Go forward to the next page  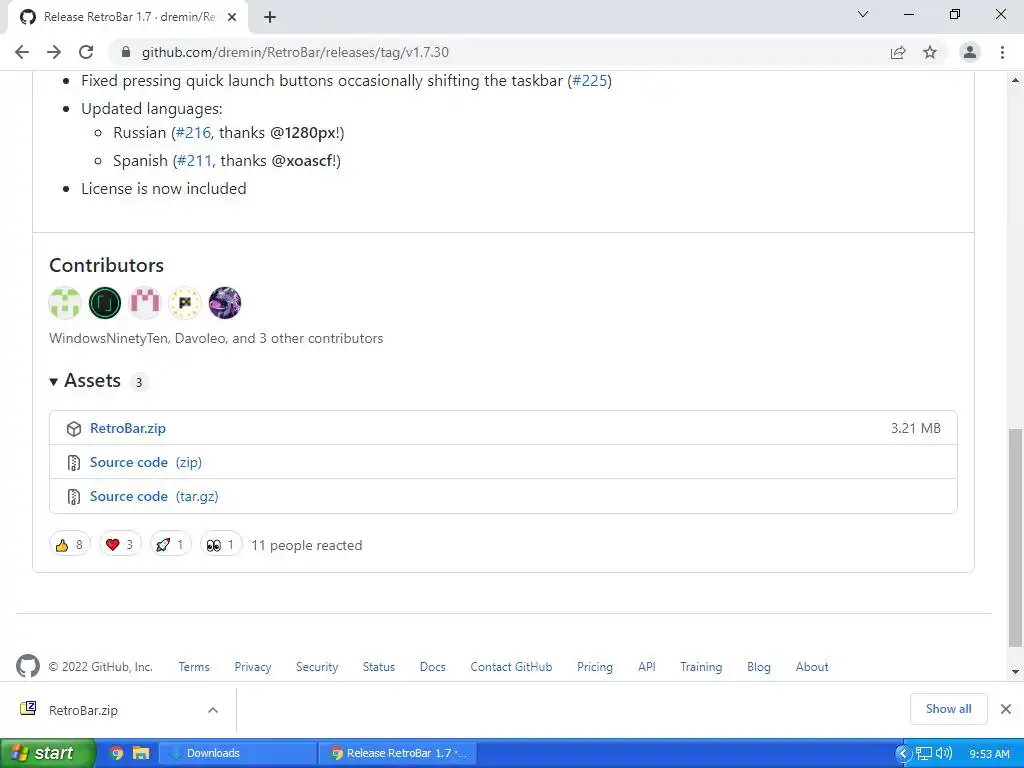(x=54, y=52)
